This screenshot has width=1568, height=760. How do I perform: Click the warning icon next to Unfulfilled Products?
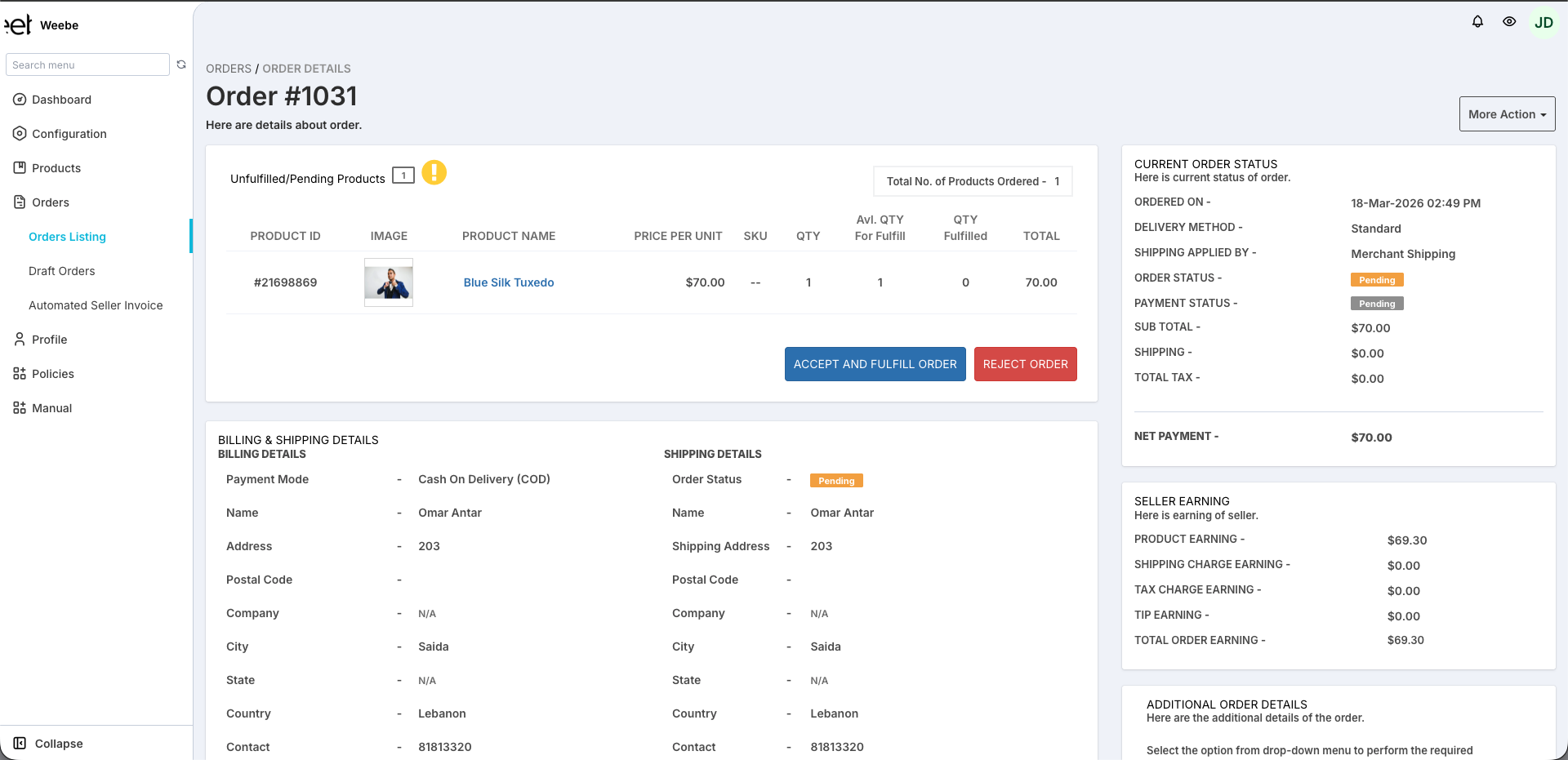pos(434,172)
